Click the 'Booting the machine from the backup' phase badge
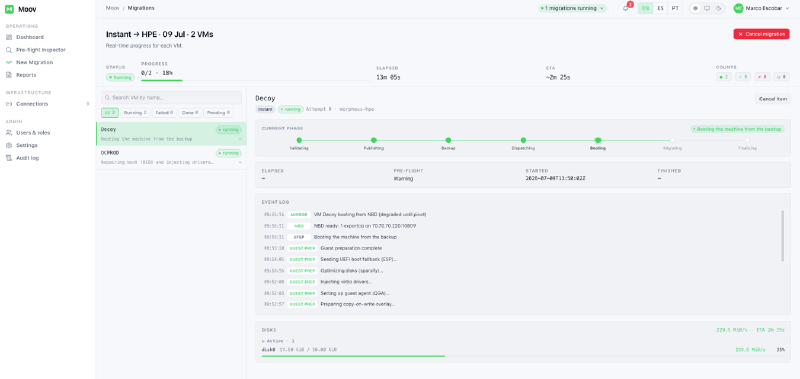Image resolution: width=800 pixels, height=379 pixels. coord(737,130)
